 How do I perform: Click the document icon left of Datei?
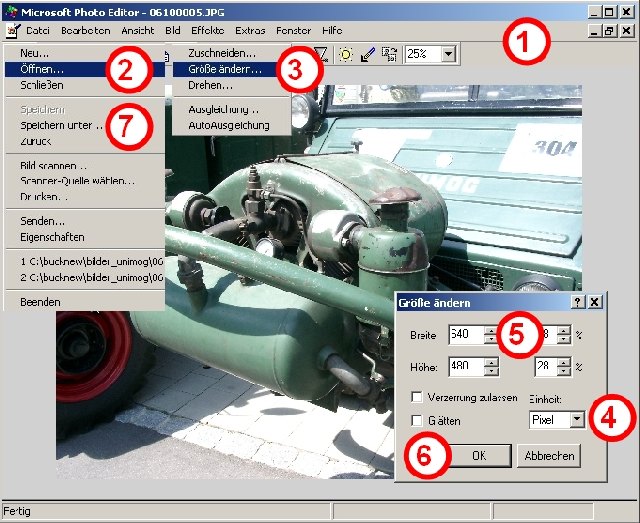pyautogui.click(x=12, y=31)
